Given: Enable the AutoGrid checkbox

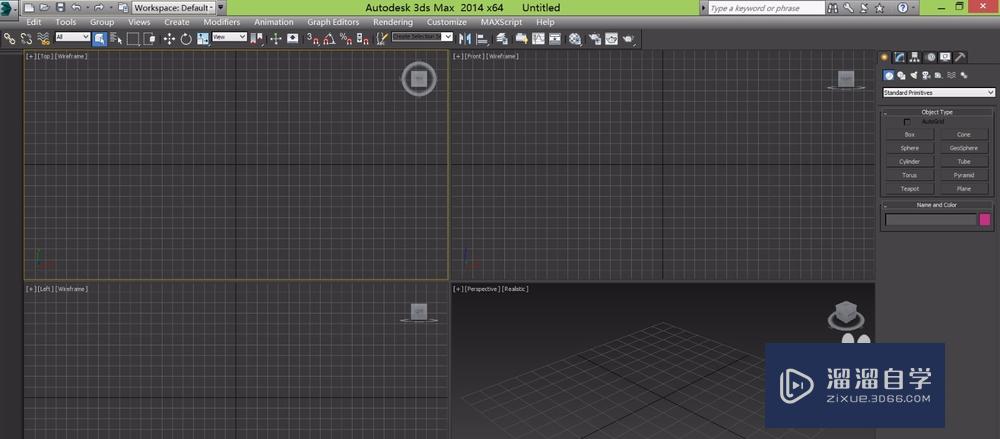Looking at the screenshot, I should [908, 122].
